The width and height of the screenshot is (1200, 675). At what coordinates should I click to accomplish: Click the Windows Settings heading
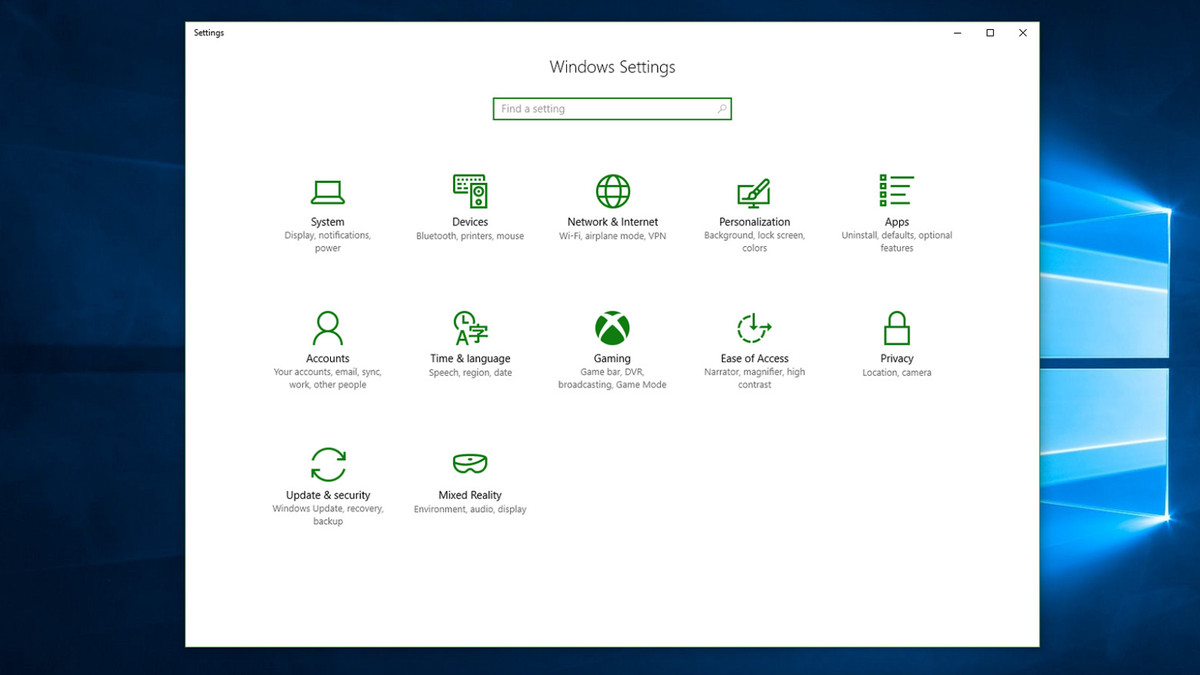612,66
